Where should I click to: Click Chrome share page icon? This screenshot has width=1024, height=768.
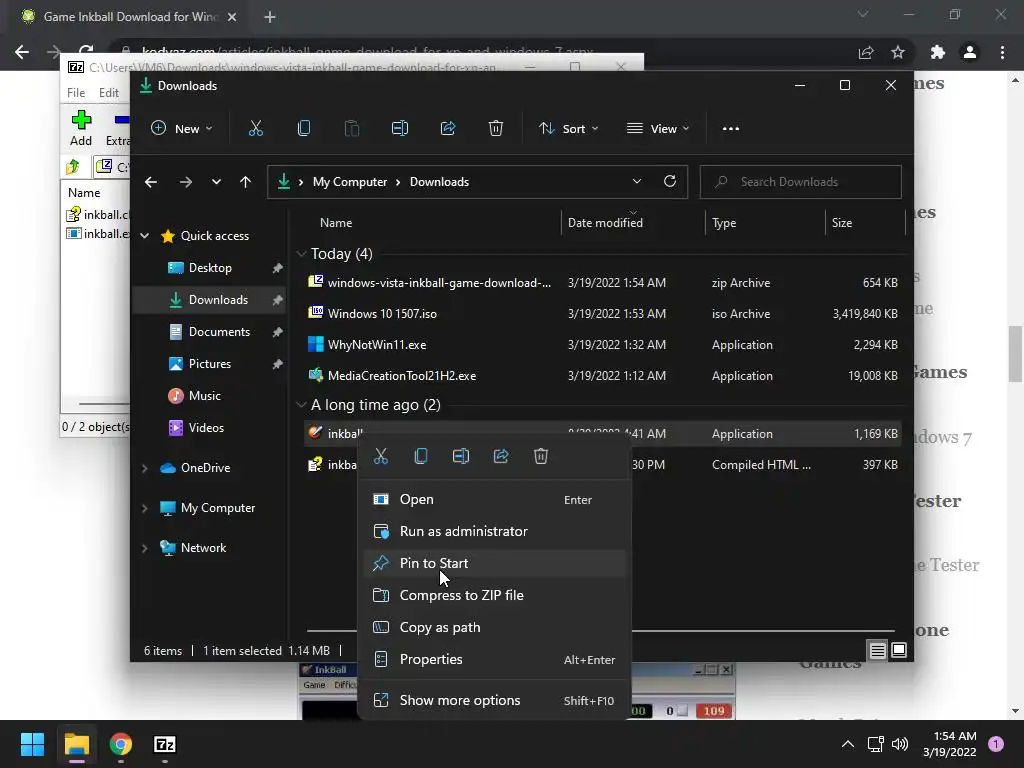[x=866, y=52]
